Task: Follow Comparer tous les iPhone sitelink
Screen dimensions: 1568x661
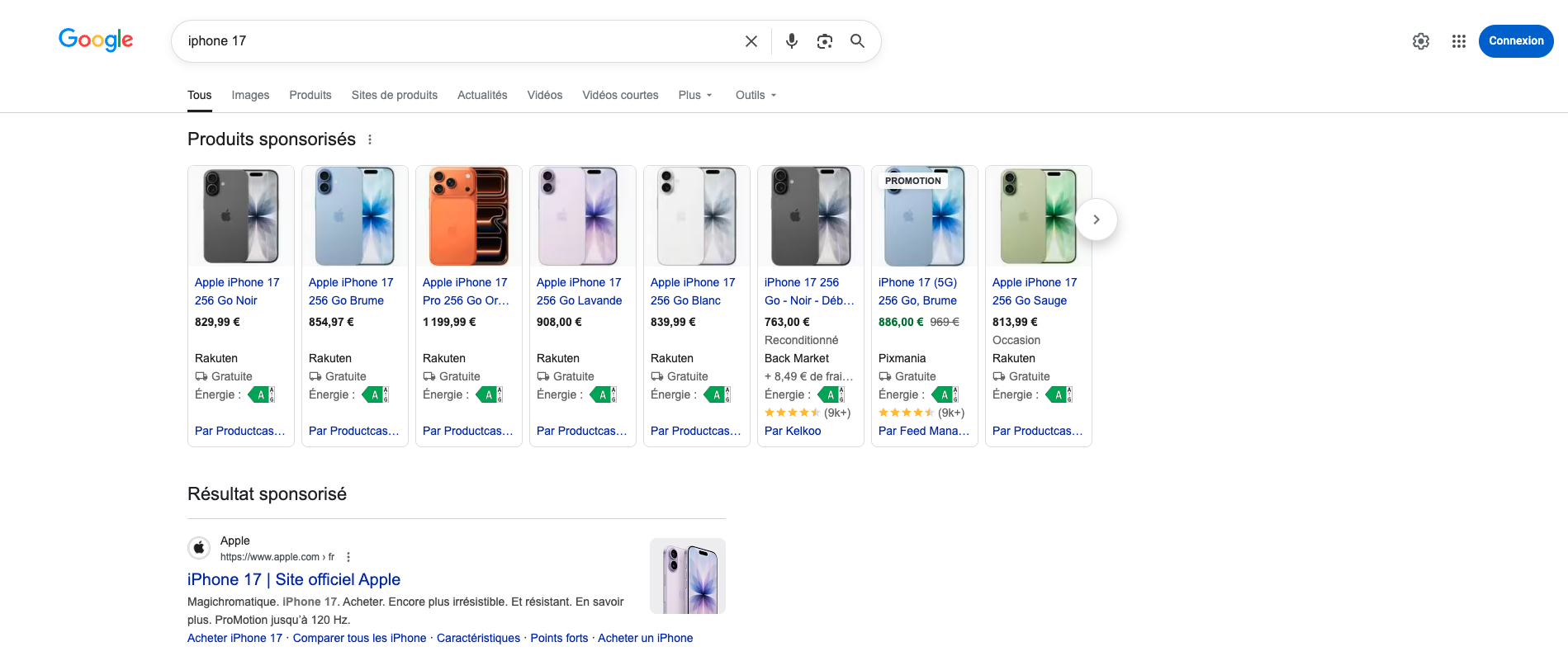Action: (359, 638)
